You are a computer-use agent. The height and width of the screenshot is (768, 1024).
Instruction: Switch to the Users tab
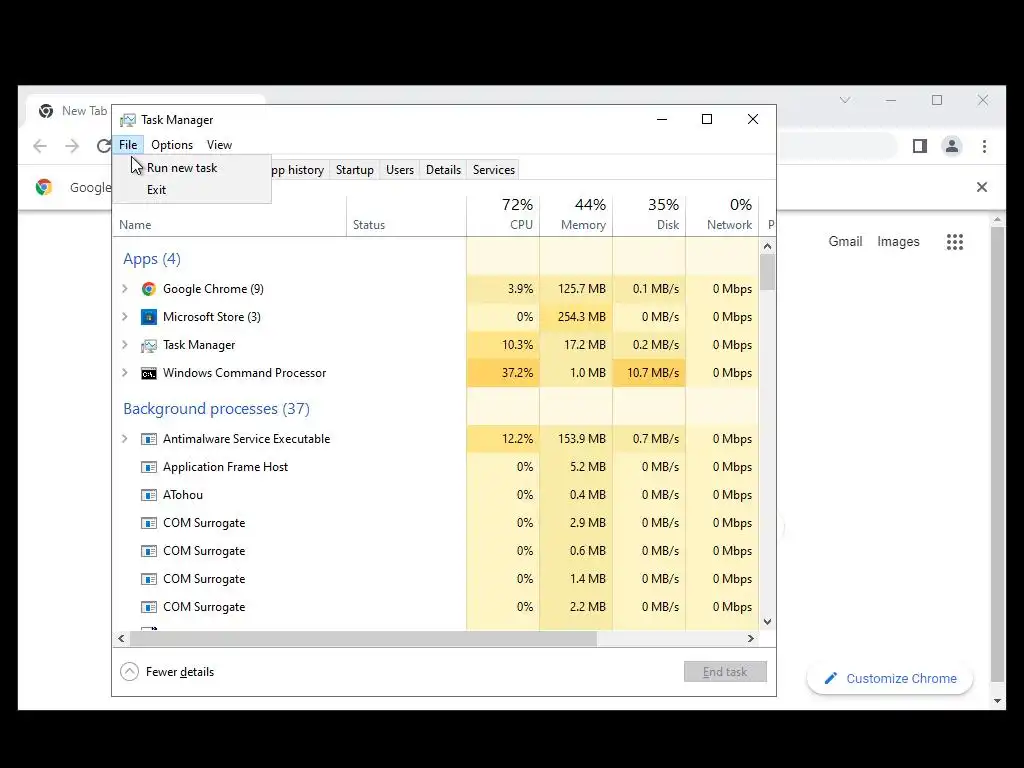coord(400,170)
